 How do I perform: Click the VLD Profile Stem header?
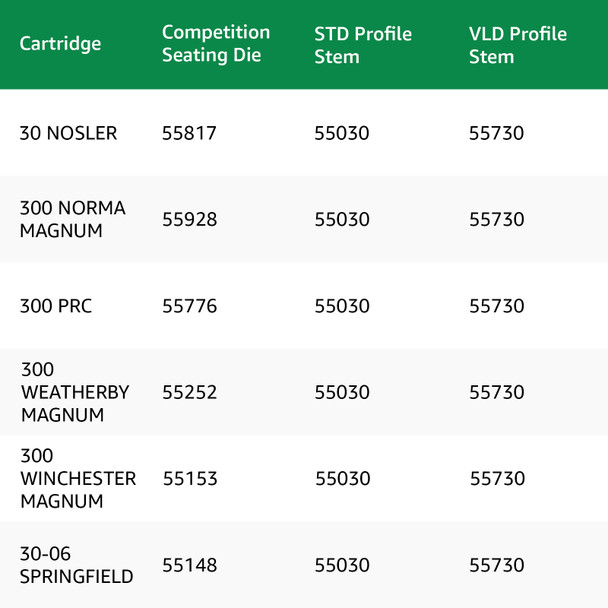click(518, 45)
